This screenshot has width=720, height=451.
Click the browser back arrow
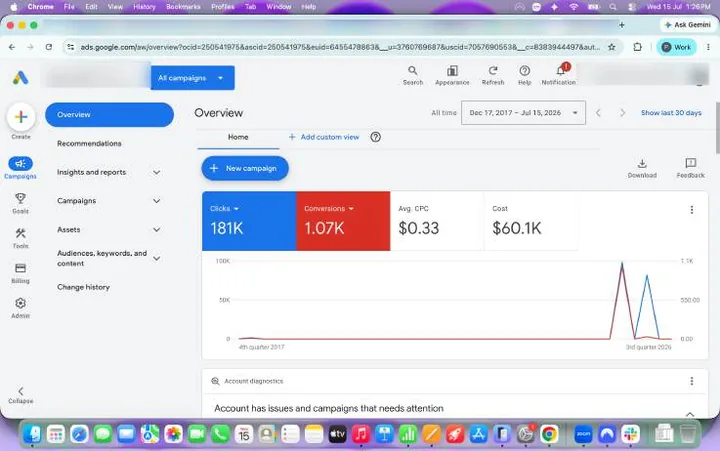click(12, 47)
